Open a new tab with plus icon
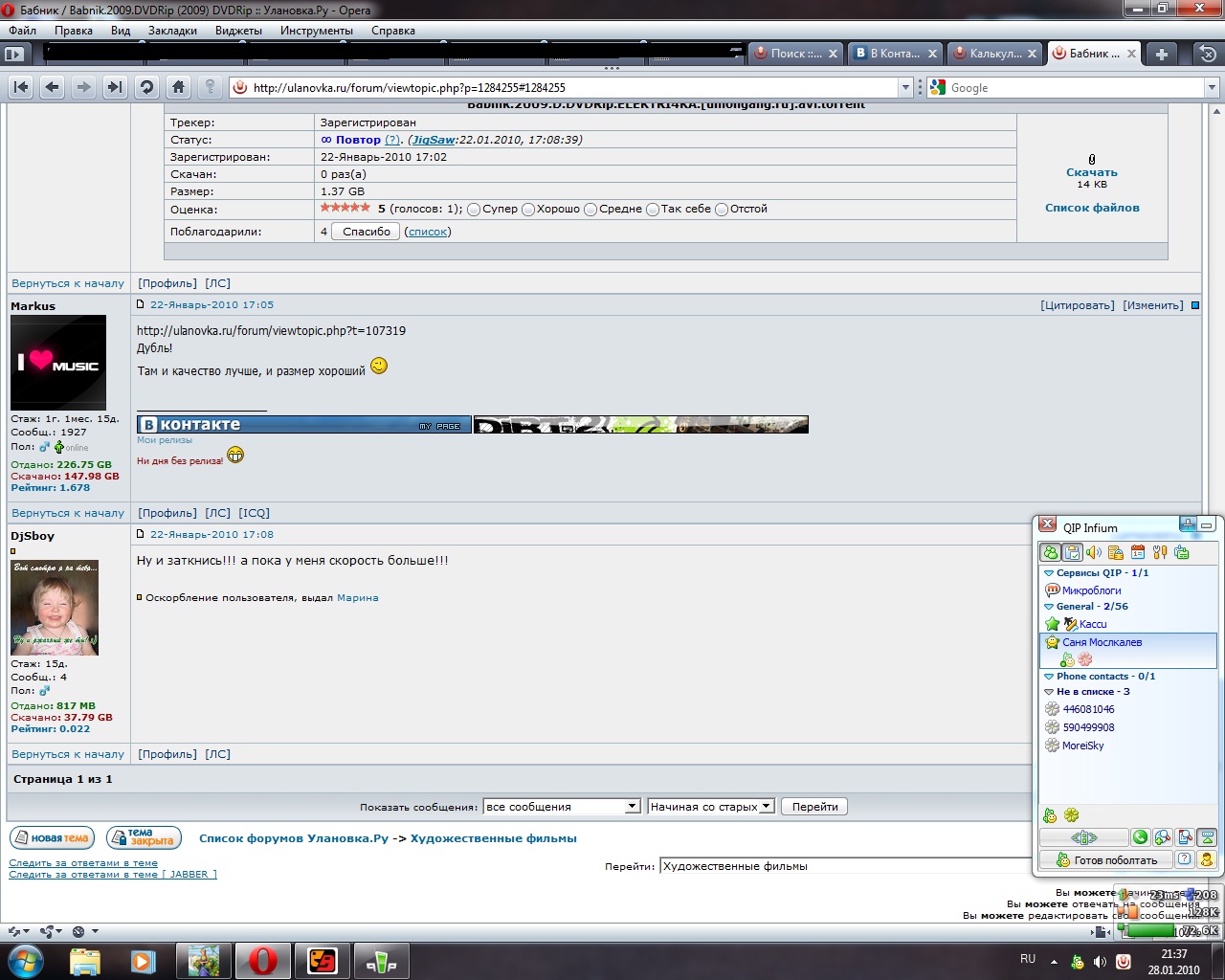Screen dimensions: 1225x980 coord(1161,54)
